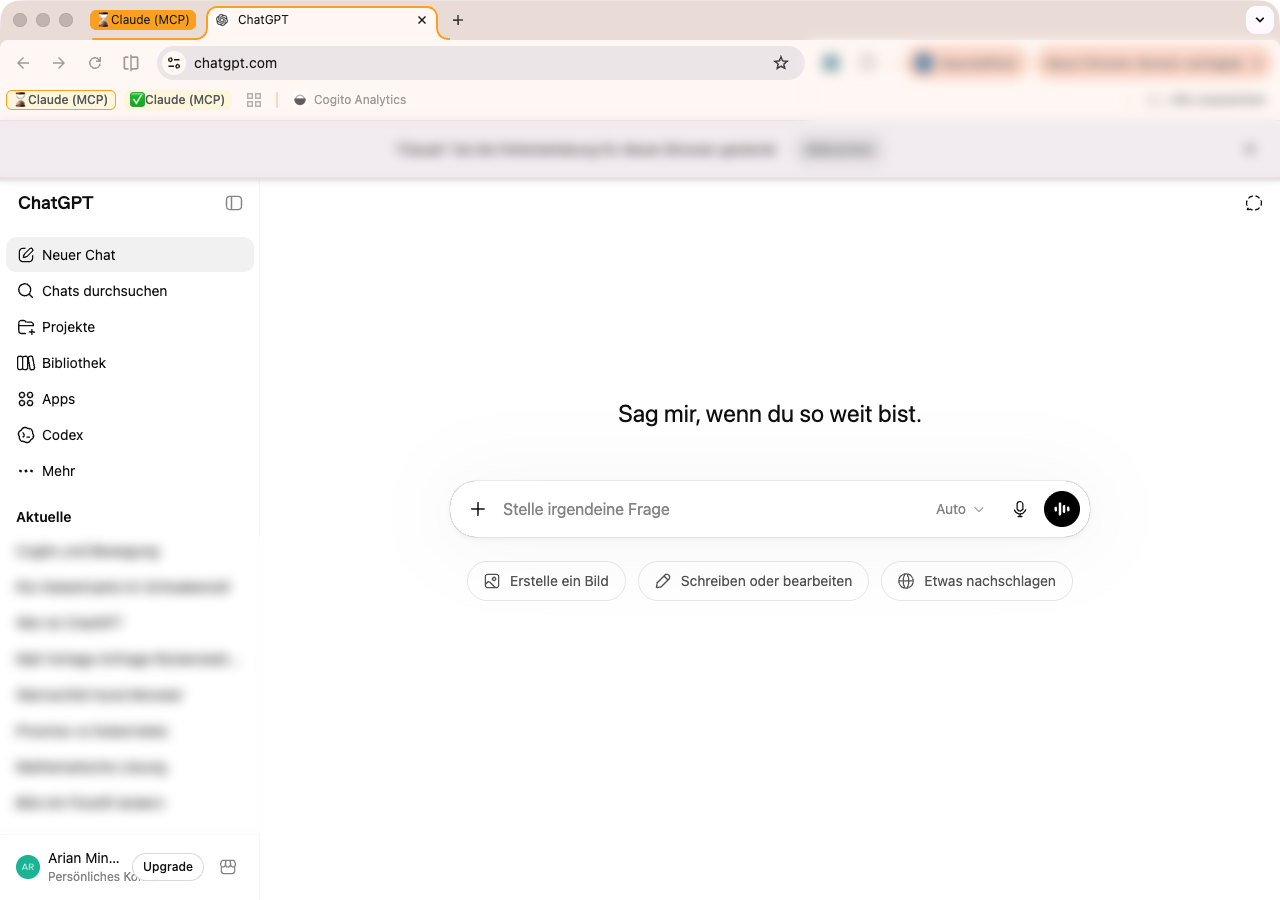Go forward in browser history
Image resolution: width=1280 pixels, height=900 pixels.
(59, 63)
